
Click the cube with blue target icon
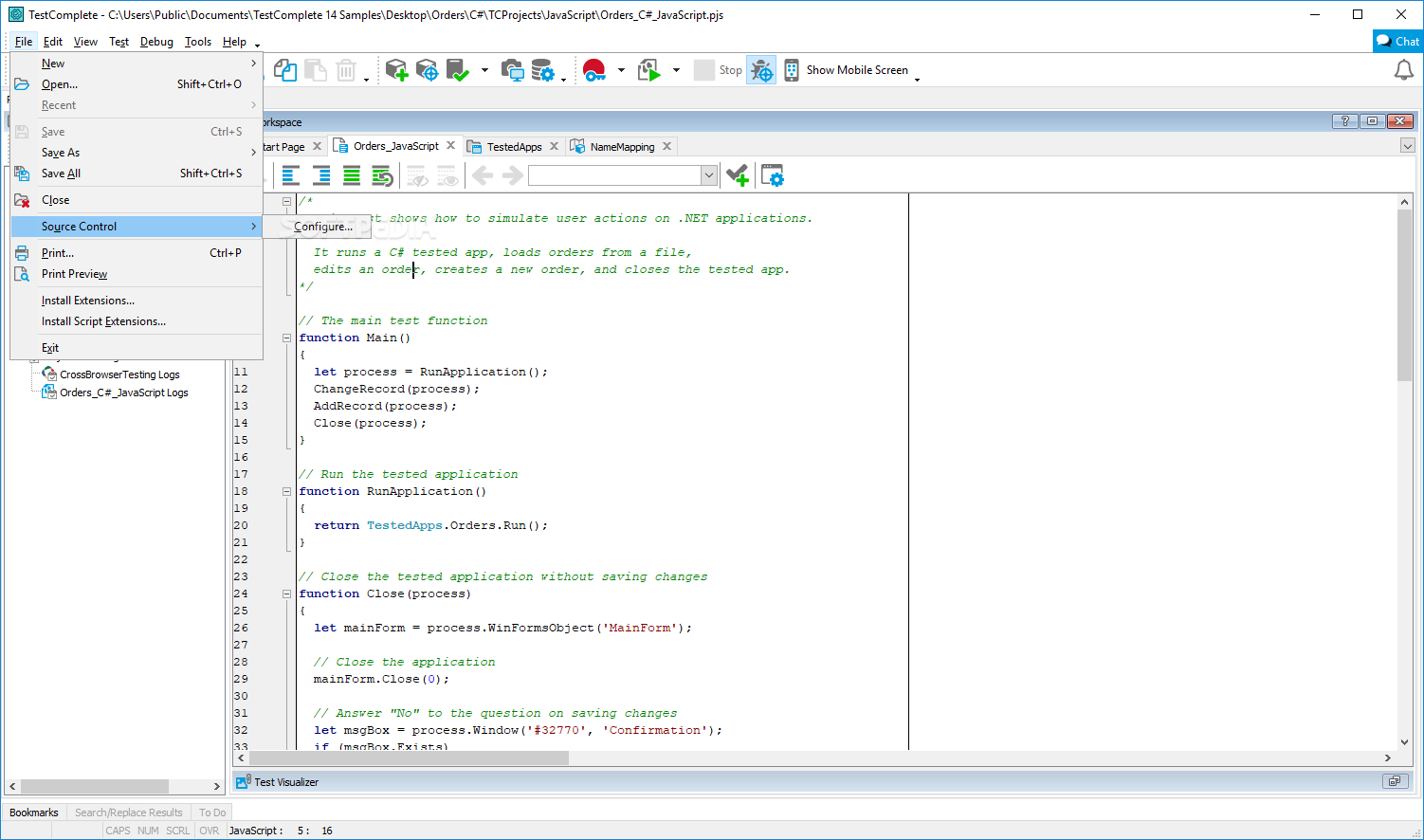coord(427,70)
